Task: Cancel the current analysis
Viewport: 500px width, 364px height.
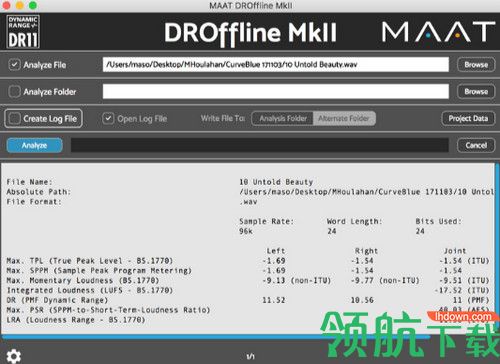Action: click(476, 145)
